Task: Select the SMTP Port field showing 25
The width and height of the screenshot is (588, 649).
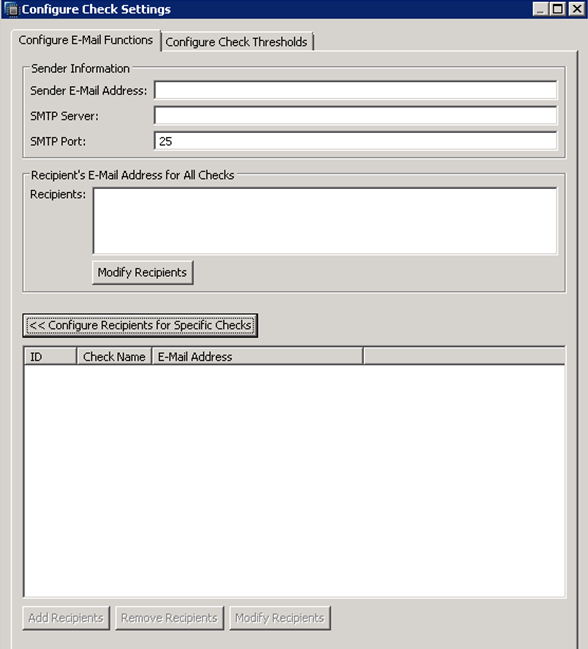Action: click(x=355, y=141)
